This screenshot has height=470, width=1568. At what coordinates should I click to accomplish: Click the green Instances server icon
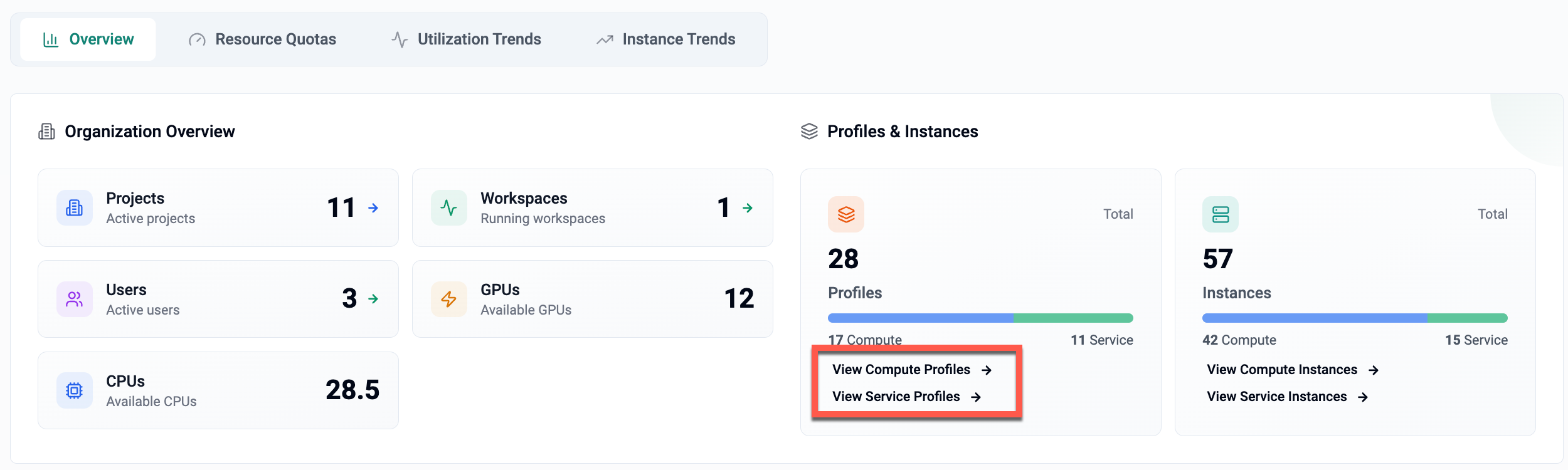pos(1220,214)
